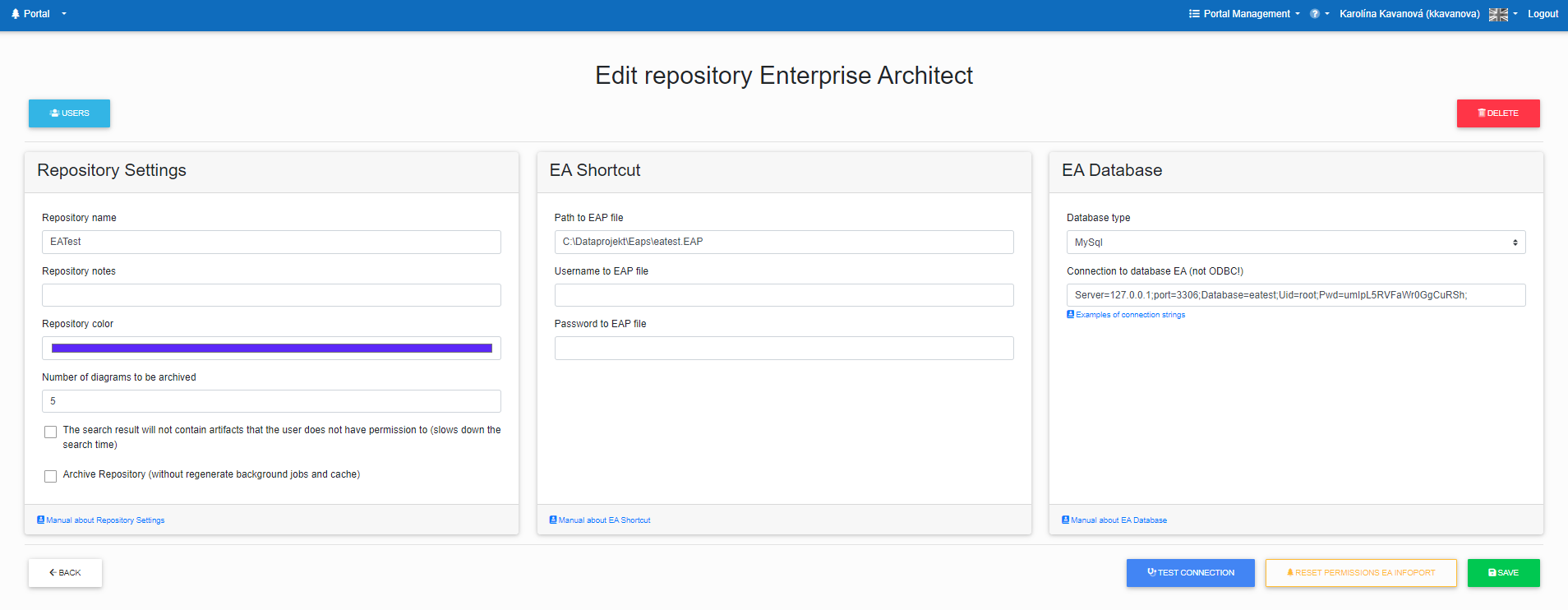Image resolution: width=1568 pixels, height=610 pixels.
Task: Delete the repository with the red button
Action: (1498, 113)
